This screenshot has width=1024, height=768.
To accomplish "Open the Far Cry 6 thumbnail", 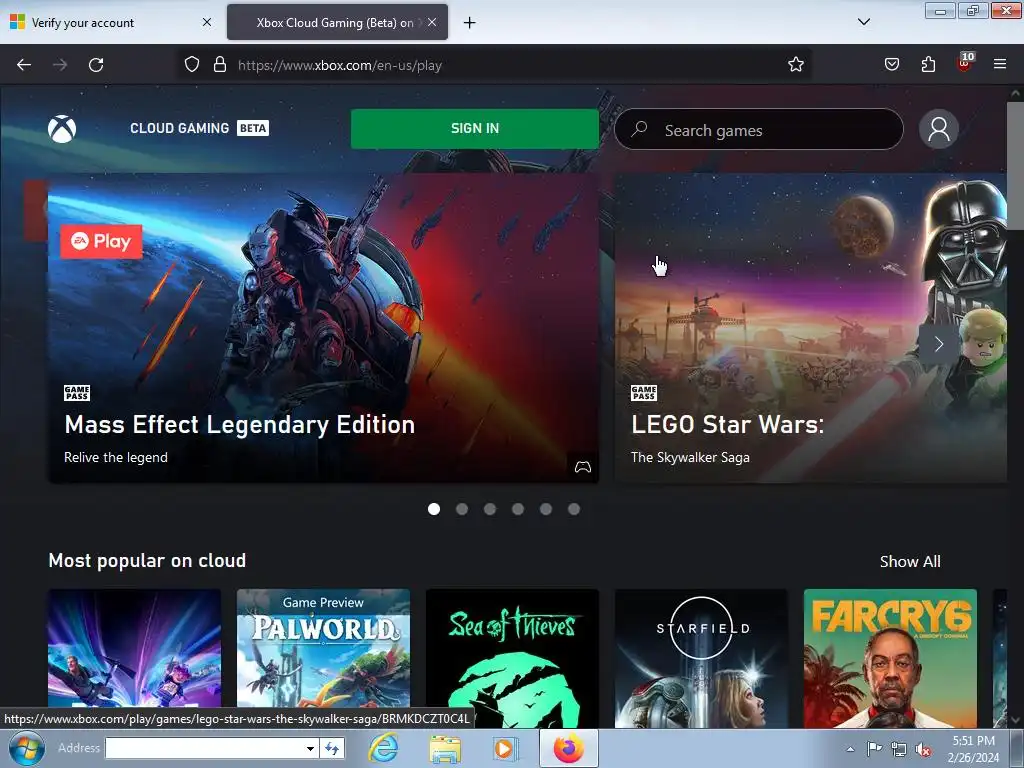I will [890, 658].
